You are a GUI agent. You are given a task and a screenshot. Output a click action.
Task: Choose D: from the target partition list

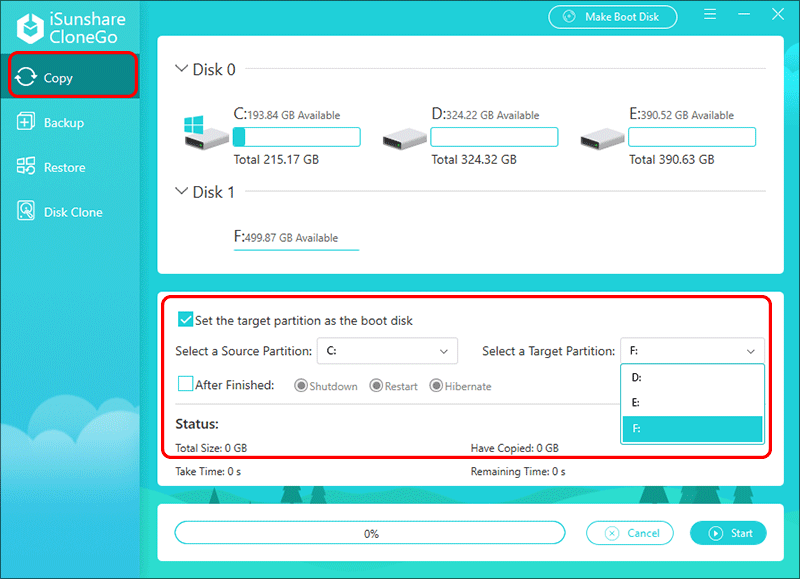point(692,378)
